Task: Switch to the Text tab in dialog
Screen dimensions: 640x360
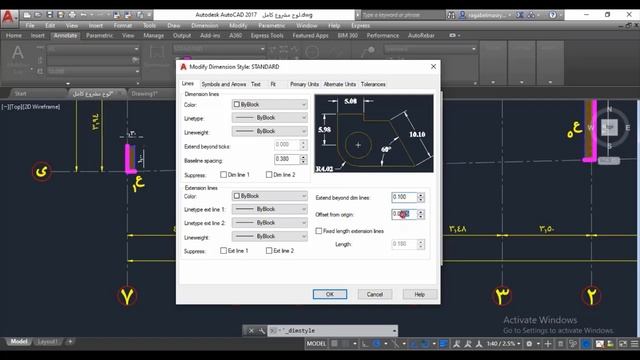Action: (256, 84)
